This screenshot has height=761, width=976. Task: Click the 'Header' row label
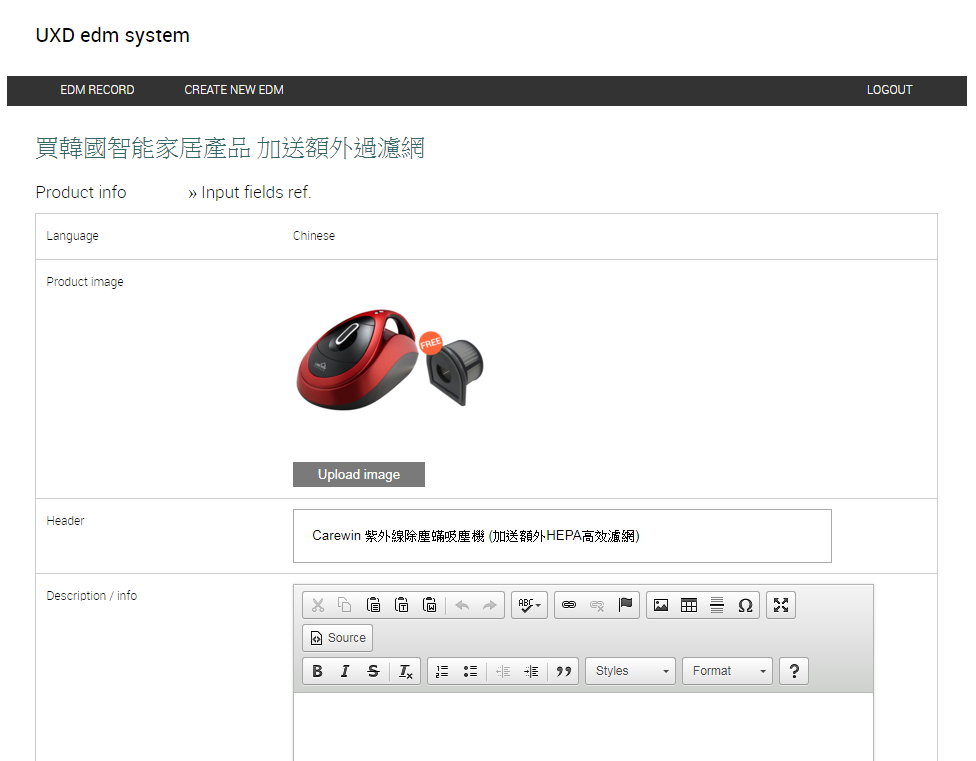click(65, 521)
